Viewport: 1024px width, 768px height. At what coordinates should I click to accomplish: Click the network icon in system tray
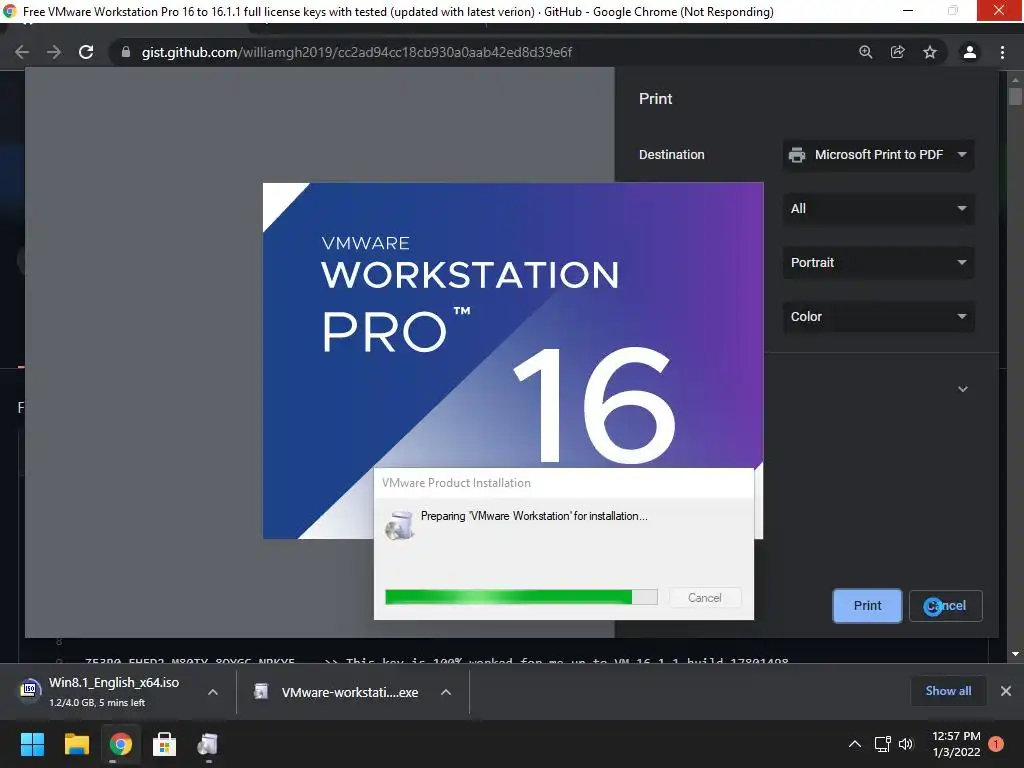[882, 744]
